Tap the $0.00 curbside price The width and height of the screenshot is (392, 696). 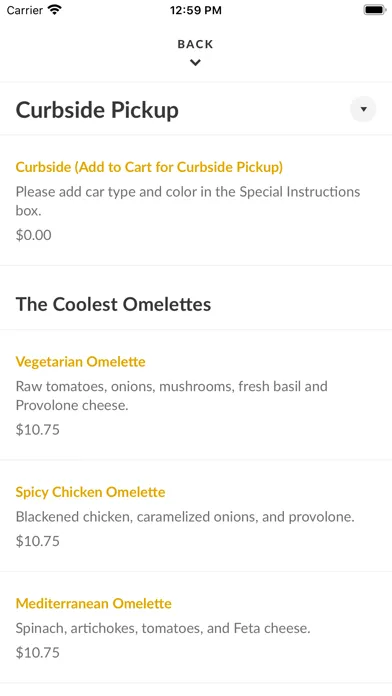33,235
